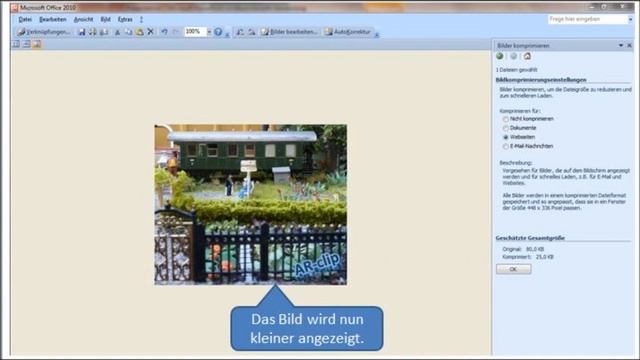
Task: Switch to single picture view
Action: (x=37, y=44)
